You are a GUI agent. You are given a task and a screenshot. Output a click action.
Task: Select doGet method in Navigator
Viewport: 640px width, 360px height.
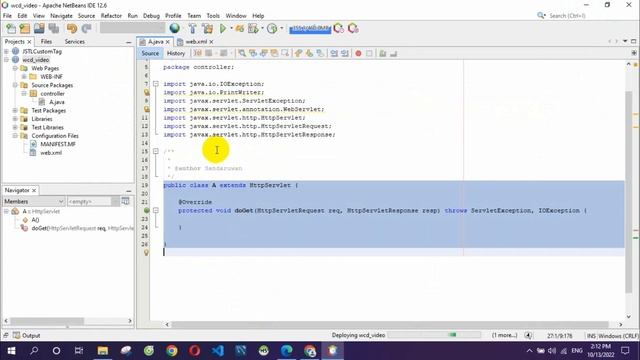point(82,228)
